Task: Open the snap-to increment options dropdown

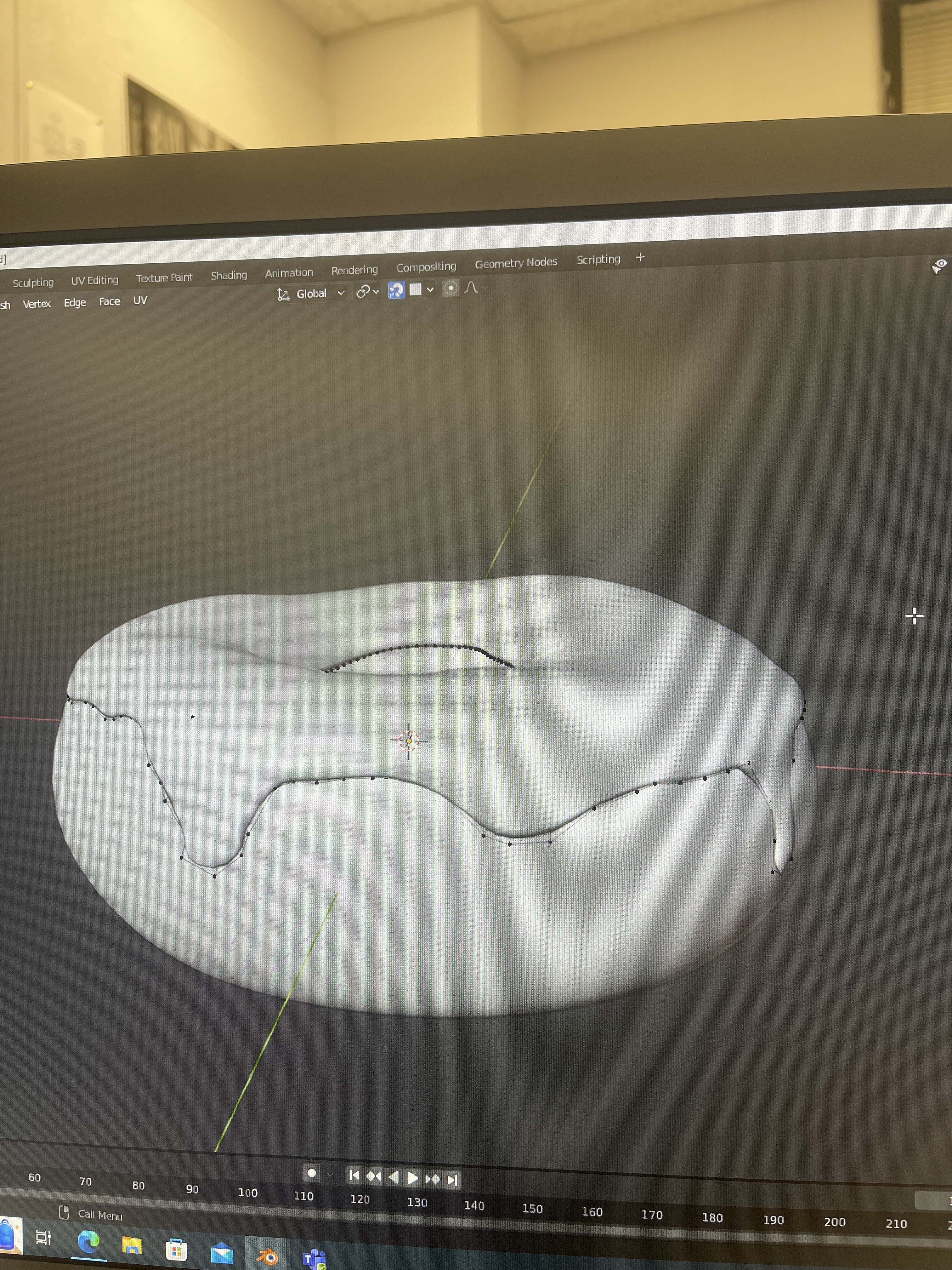Action: click(422, 289)
